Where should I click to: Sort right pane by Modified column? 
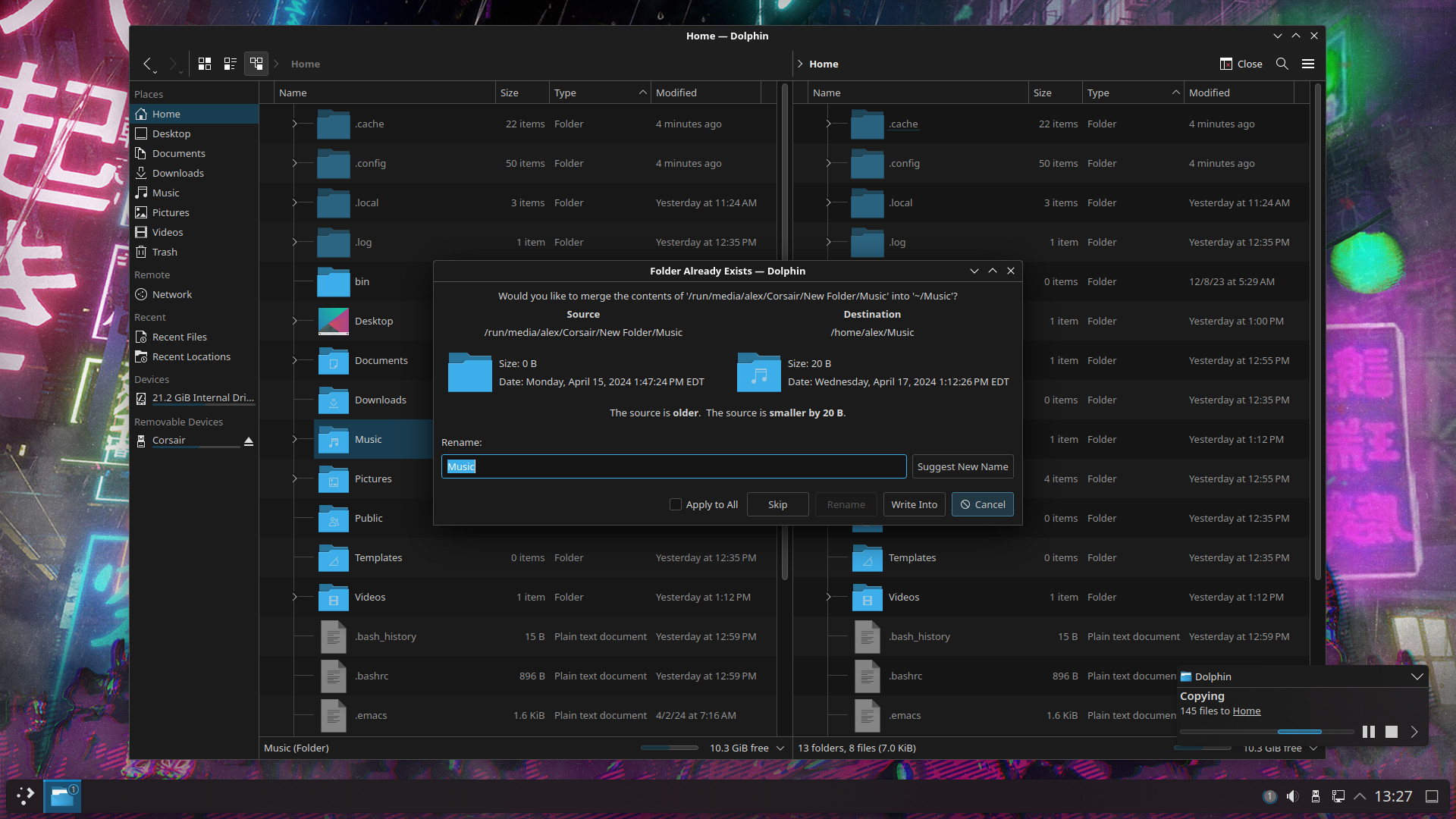(1238, 93)
